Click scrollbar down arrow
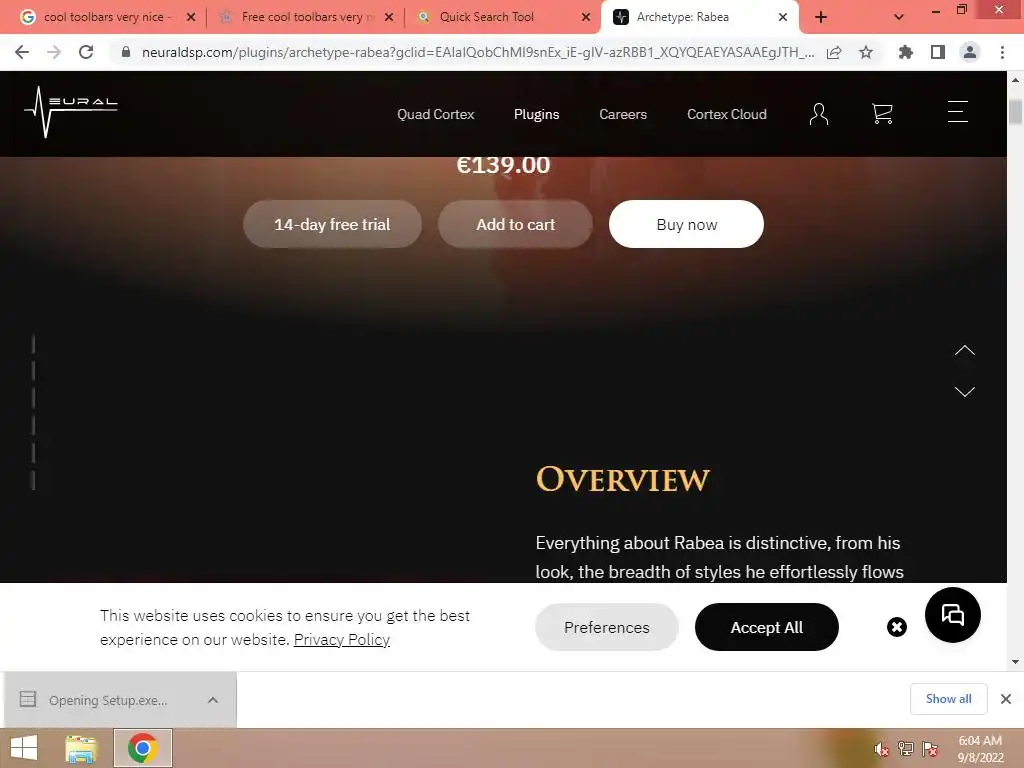This screenshot has height=768, width=1024. tap(1015, 662)
